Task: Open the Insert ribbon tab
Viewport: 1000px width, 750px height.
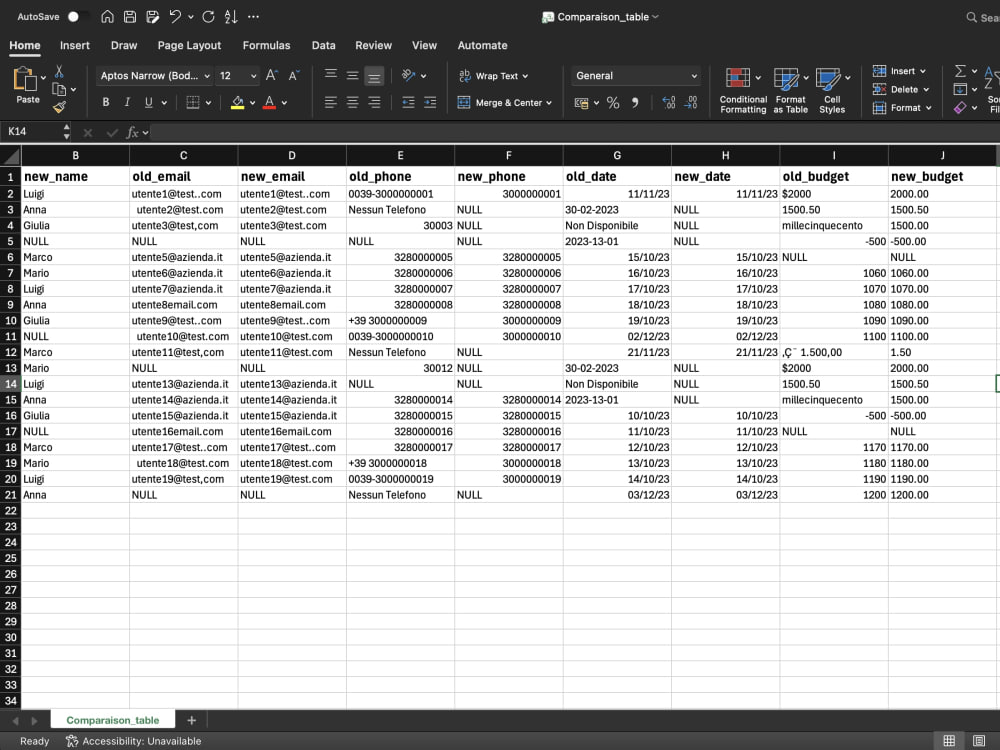Action: pyautogui.click(x=75, y=45)
